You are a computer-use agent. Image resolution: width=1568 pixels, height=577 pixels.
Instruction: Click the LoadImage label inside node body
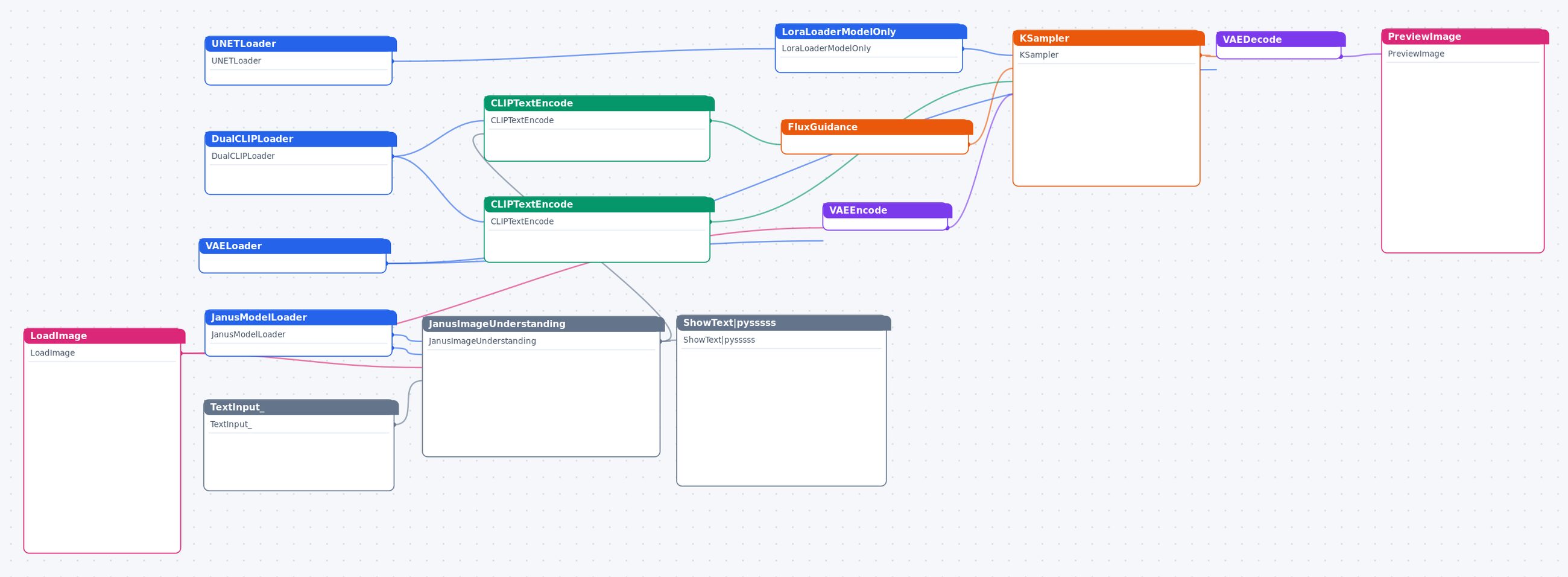click(52, 353)
